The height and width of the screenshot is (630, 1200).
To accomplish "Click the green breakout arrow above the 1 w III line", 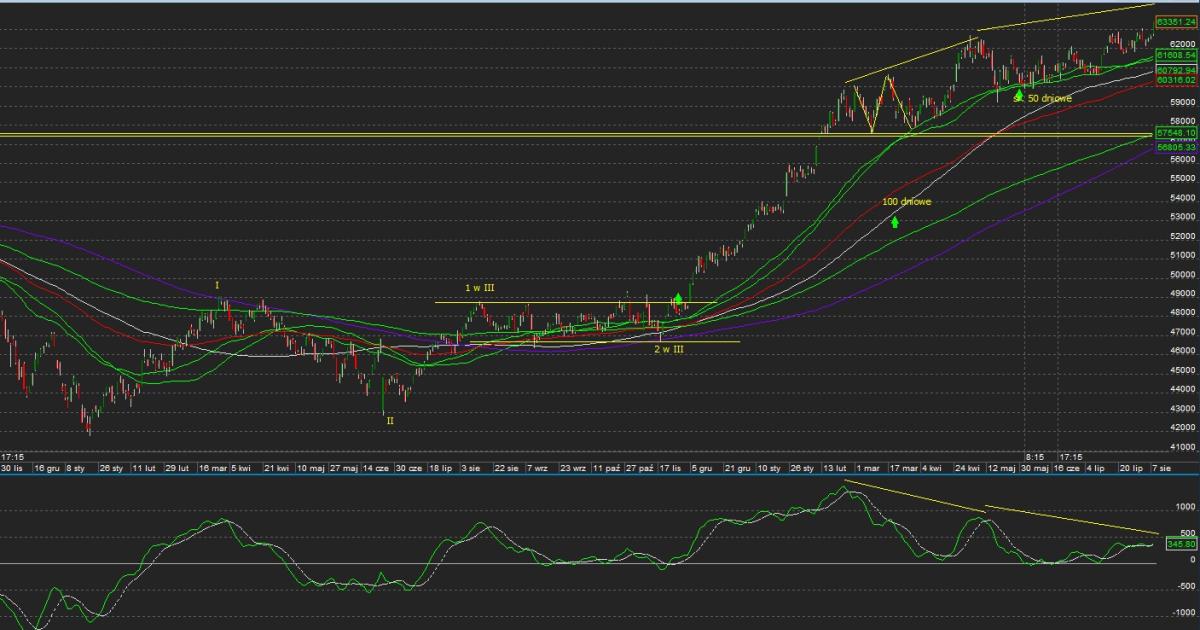I will (x=678, y=297).
